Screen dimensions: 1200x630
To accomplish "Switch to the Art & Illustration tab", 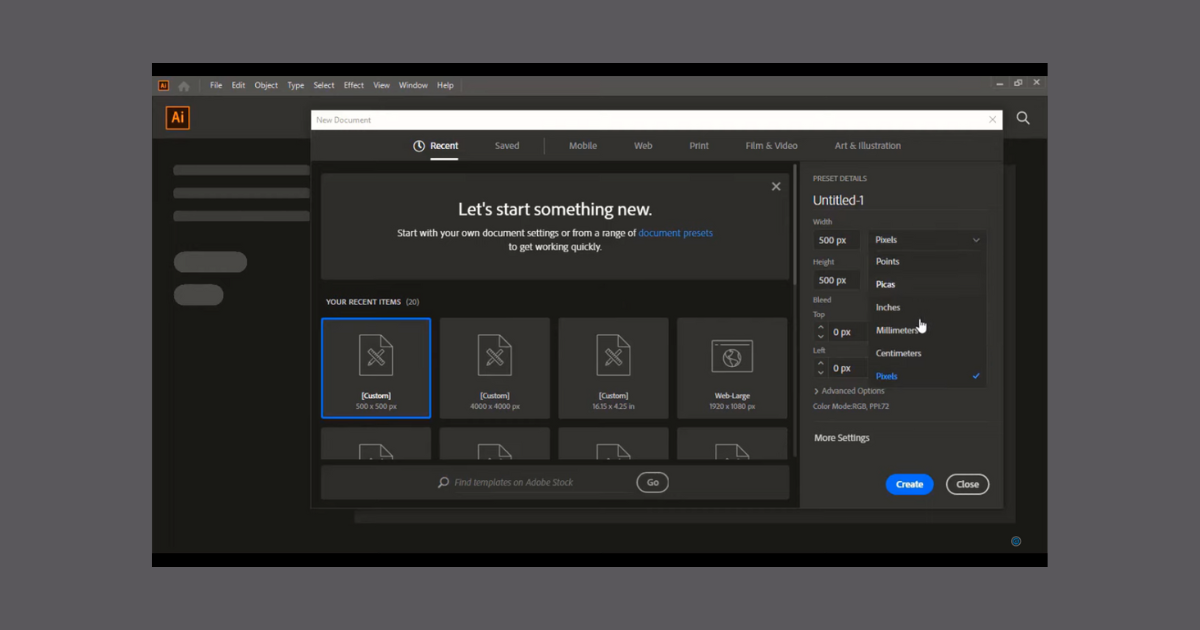I will [x=868, y=146].
